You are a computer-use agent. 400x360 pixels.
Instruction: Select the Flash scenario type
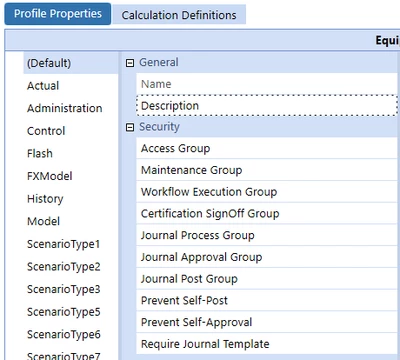(71, 154)
